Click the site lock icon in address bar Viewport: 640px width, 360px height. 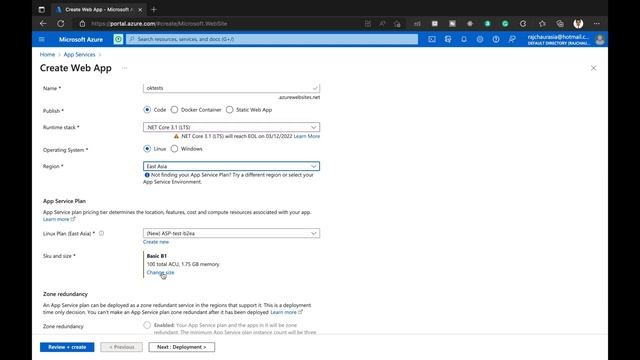pos(82,24)
